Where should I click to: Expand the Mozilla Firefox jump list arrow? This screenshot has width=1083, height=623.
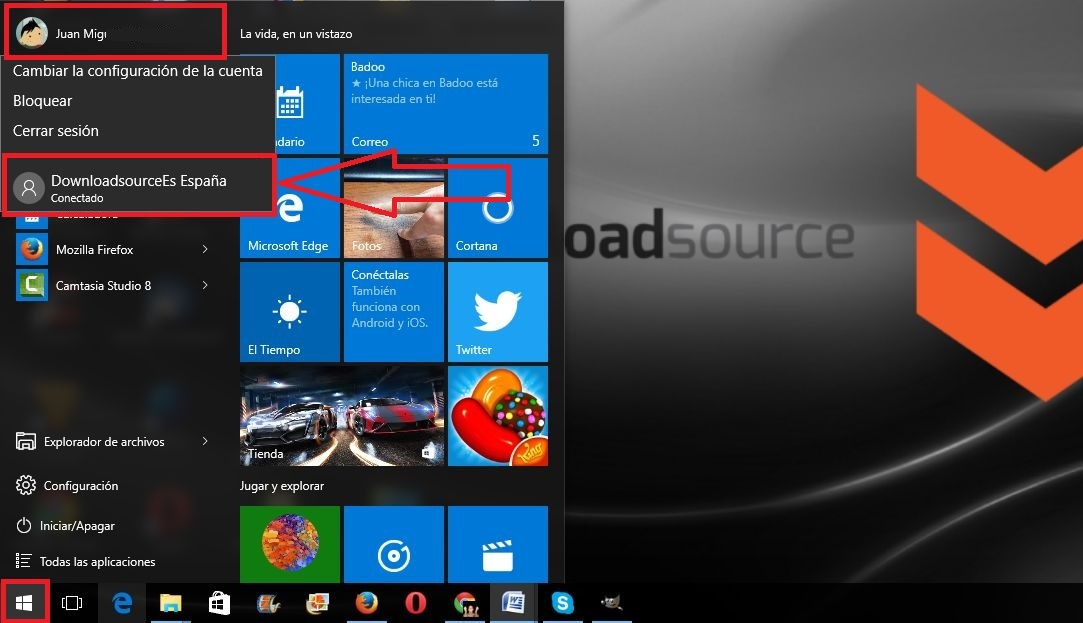click(x=205, y=249)
